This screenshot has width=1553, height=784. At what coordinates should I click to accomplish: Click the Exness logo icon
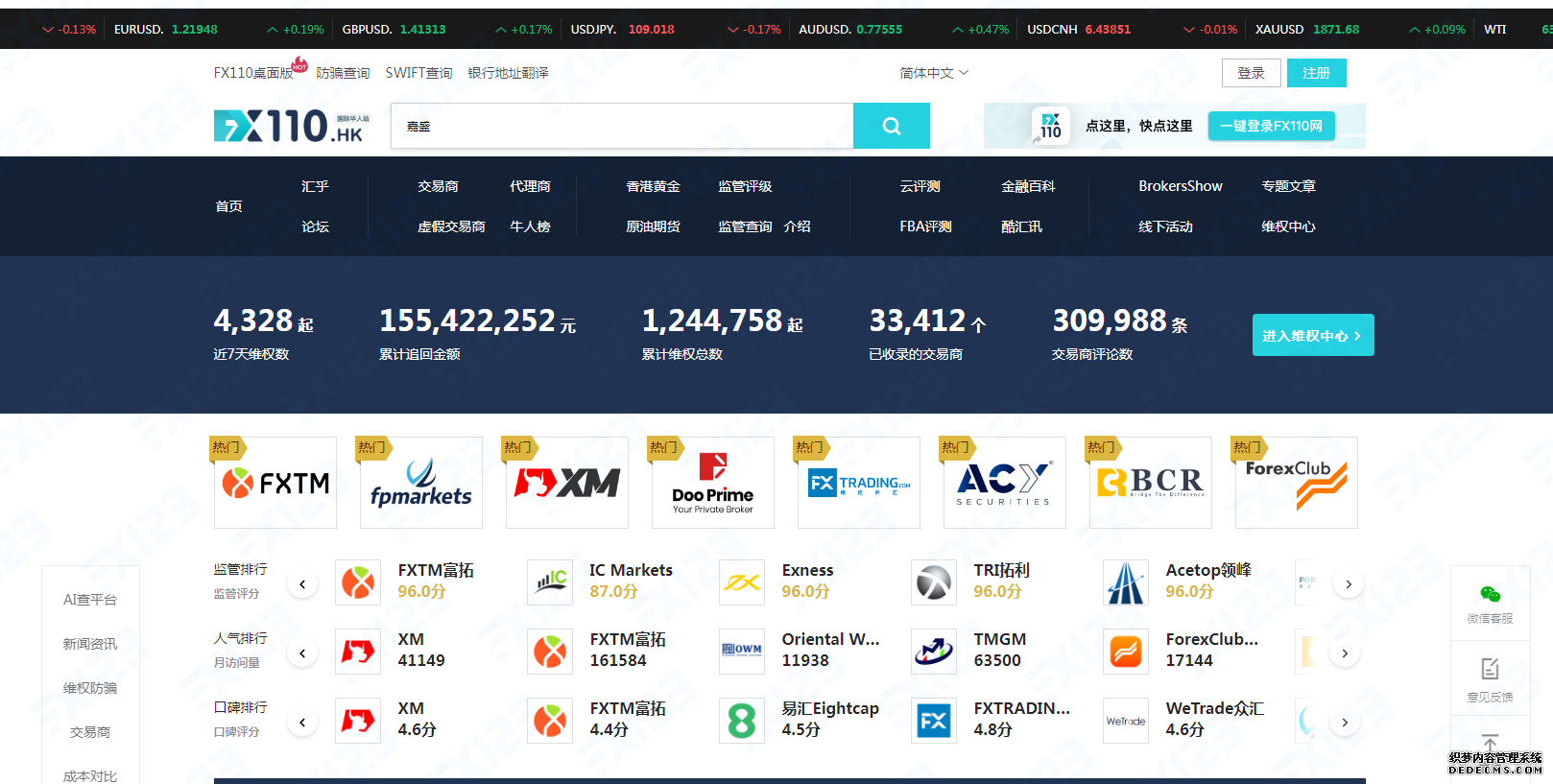742,582
